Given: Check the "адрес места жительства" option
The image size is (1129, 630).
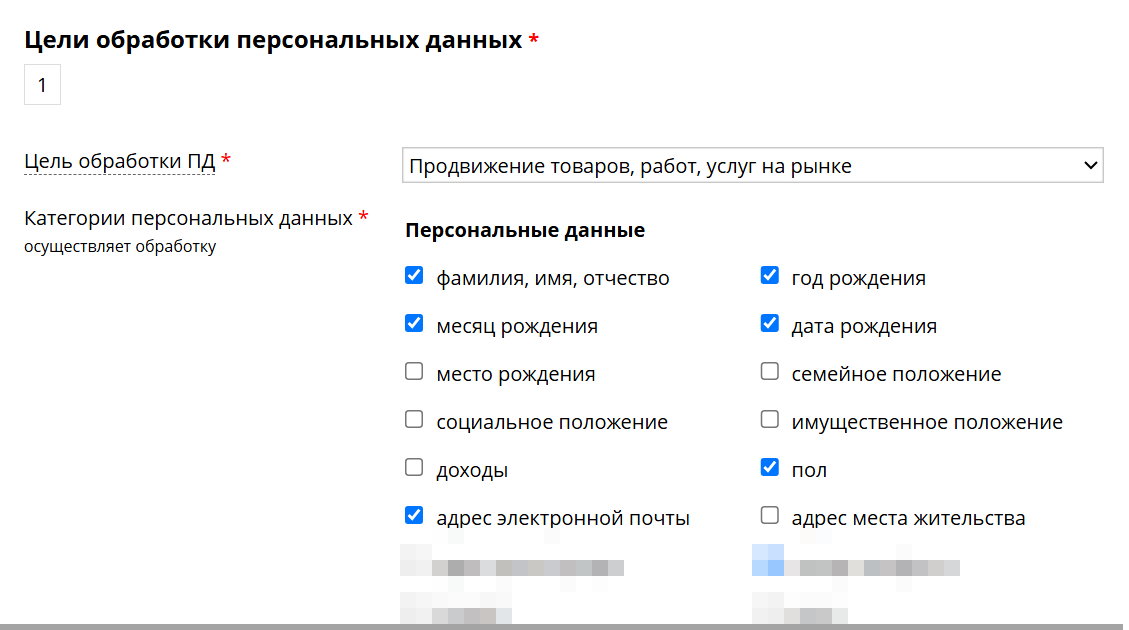Looking at the screenshot, I should [x=770, y=515].
